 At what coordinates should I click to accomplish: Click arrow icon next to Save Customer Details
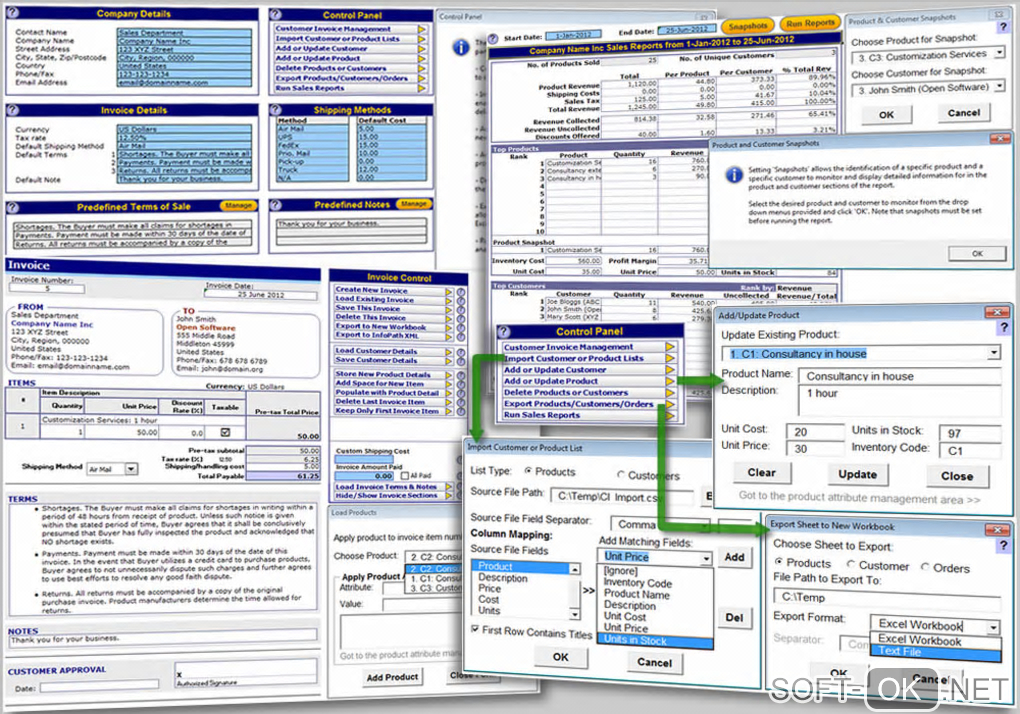[x=449, y=361]
